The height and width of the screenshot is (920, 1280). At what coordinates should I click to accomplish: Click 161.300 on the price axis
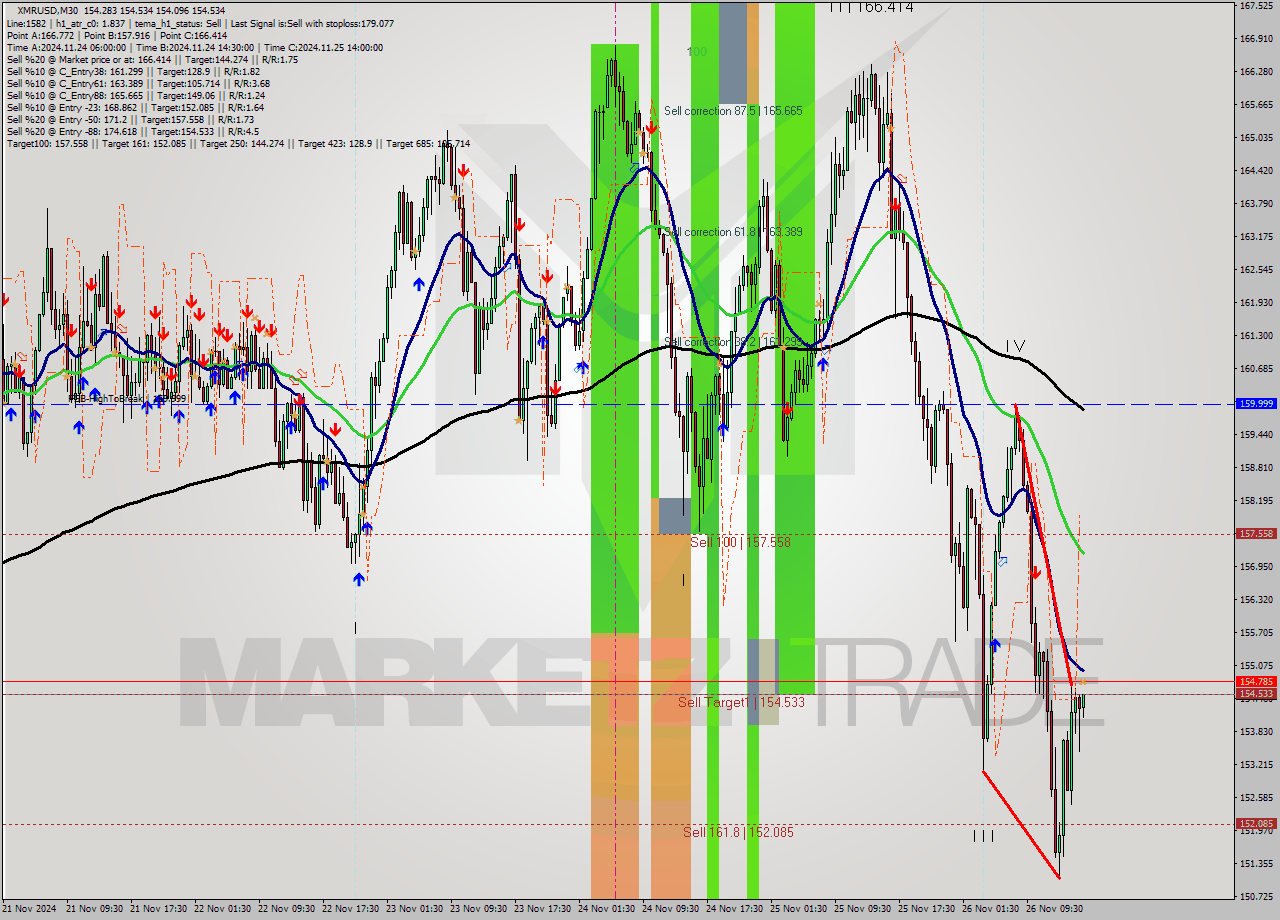pyautogui.click(x=1256, y=335)
